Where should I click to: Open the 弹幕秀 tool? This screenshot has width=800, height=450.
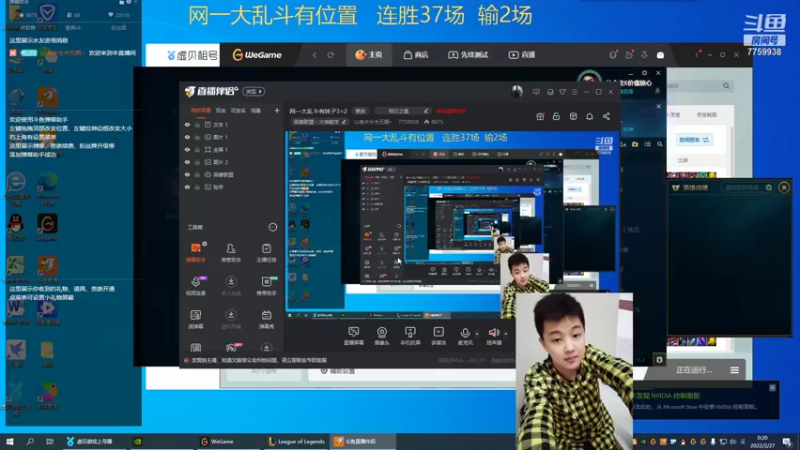(266, 319)
